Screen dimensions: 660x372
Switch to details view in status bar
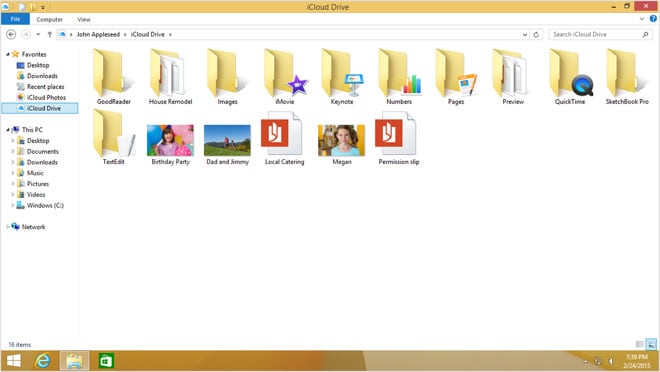point(639,344)
